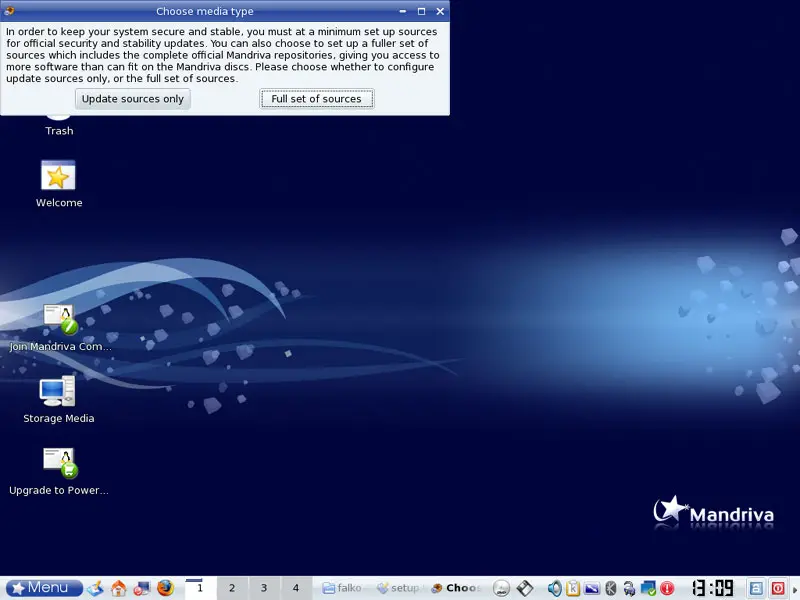Switch to virtual desktop 1
The height and width of the screenshot is (600, 800).
[x=199, y=588]
